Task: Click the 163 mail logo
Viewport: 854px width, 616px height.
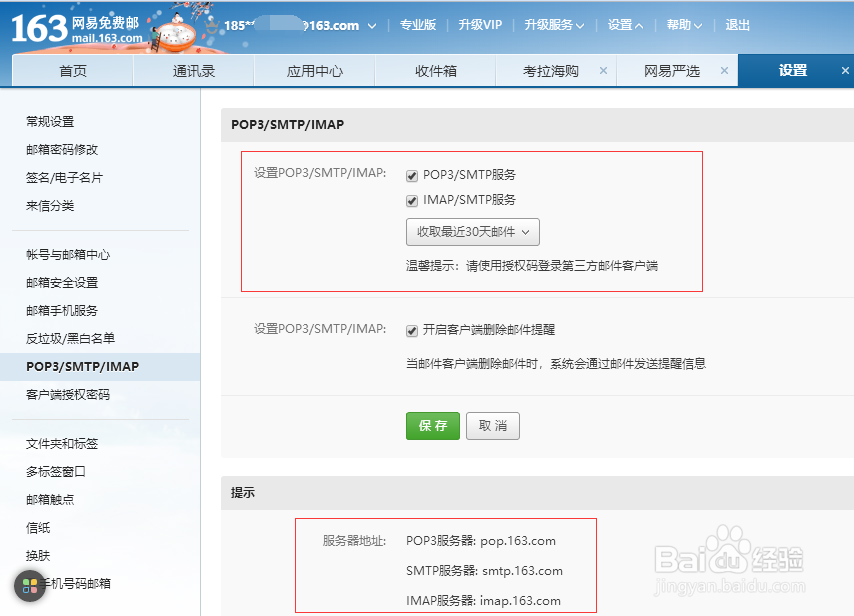Action: click(x=76, y=29)
